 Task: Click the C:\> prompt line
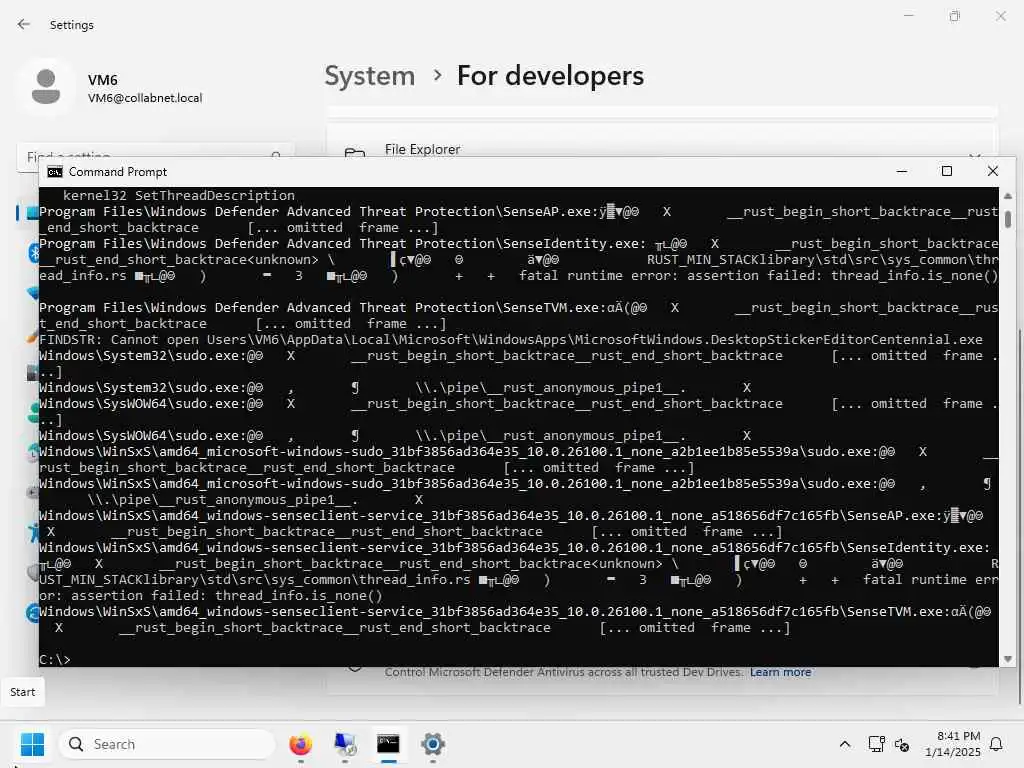pos(55,660)
